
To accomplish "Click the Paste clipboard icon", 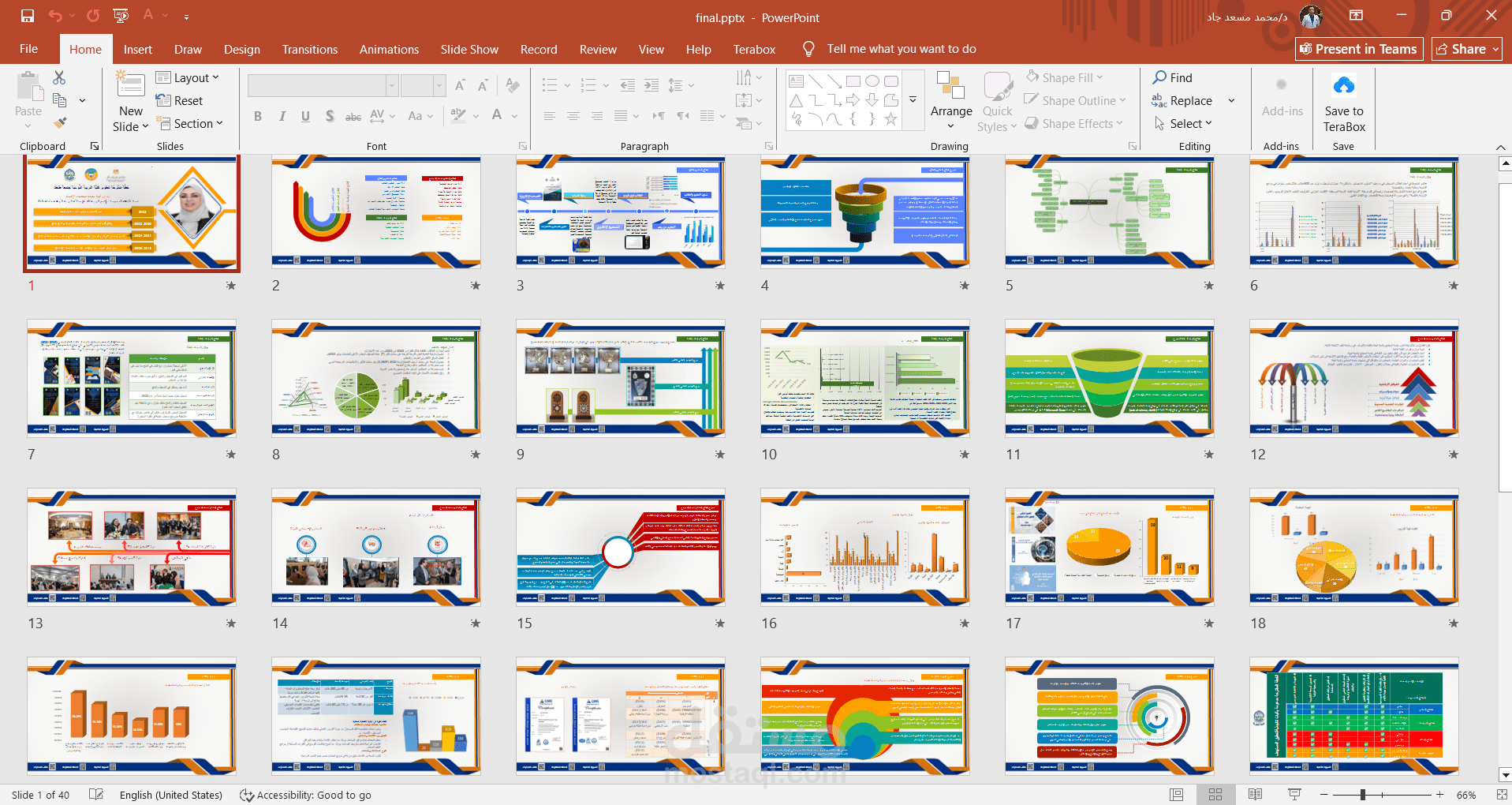I will (x=28, y=87).
